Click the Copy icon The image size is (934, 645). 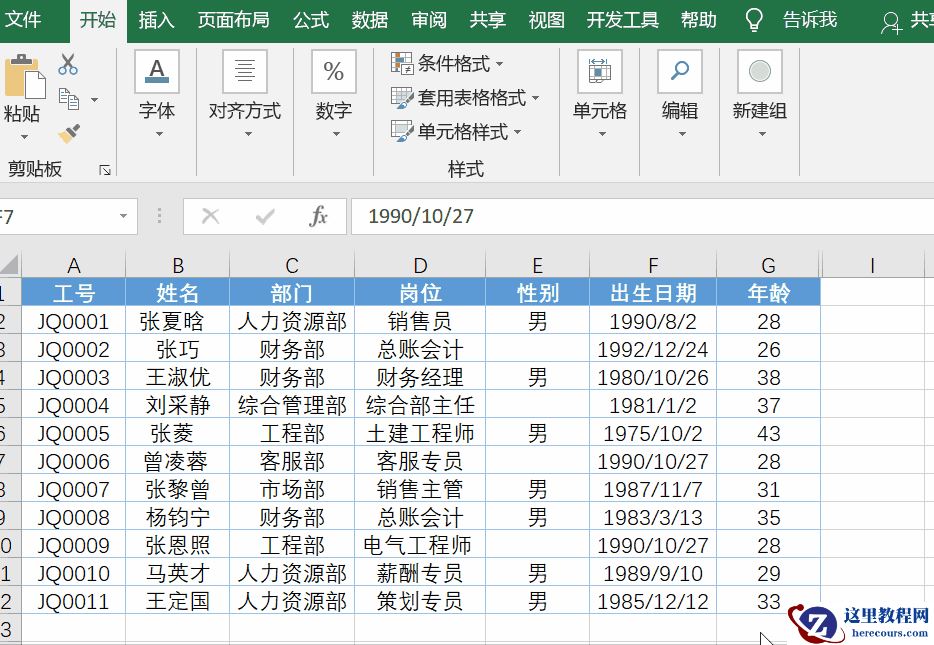coord(69,99)
